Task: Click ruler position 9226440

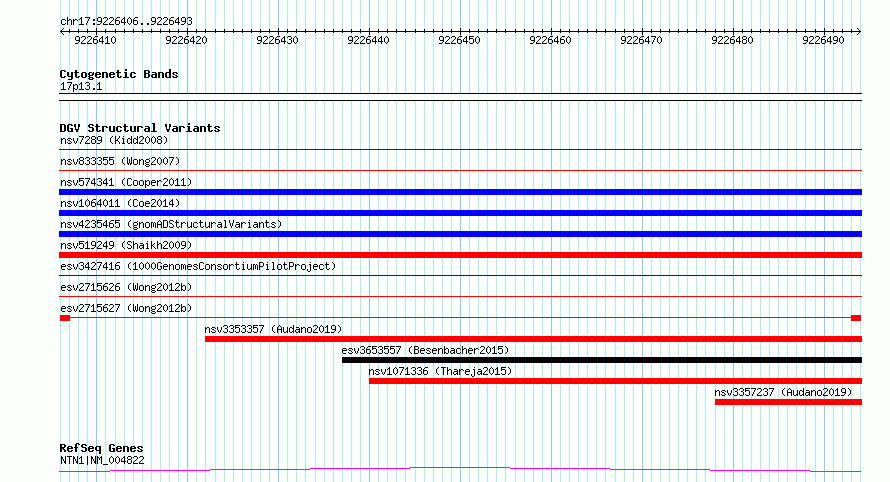Action: (x=368, y=40)
